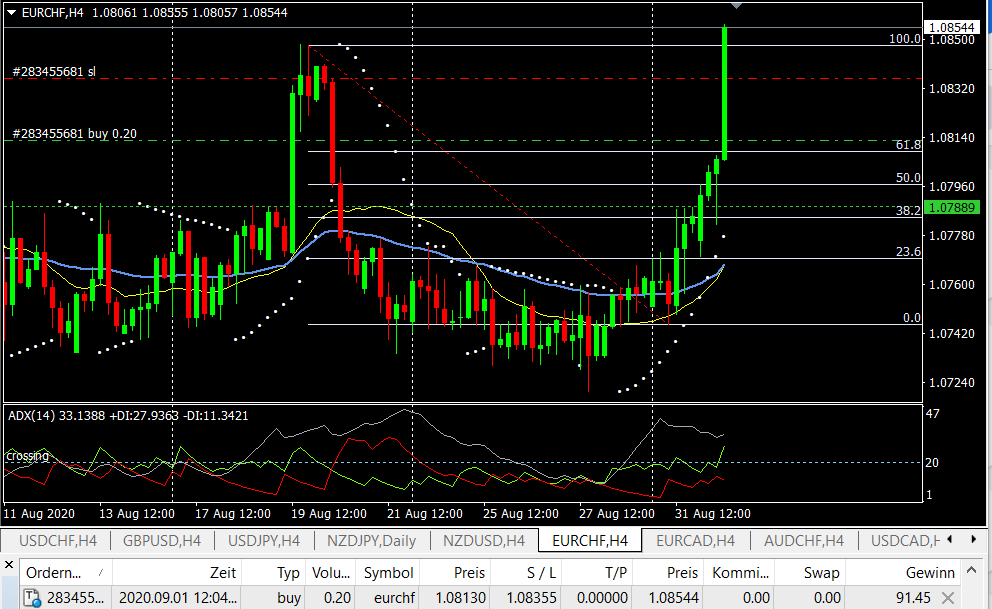Switch to the AUDCHF,H4 chart tab
Viewport: 992px width, 609px height.
click(803, 541)
